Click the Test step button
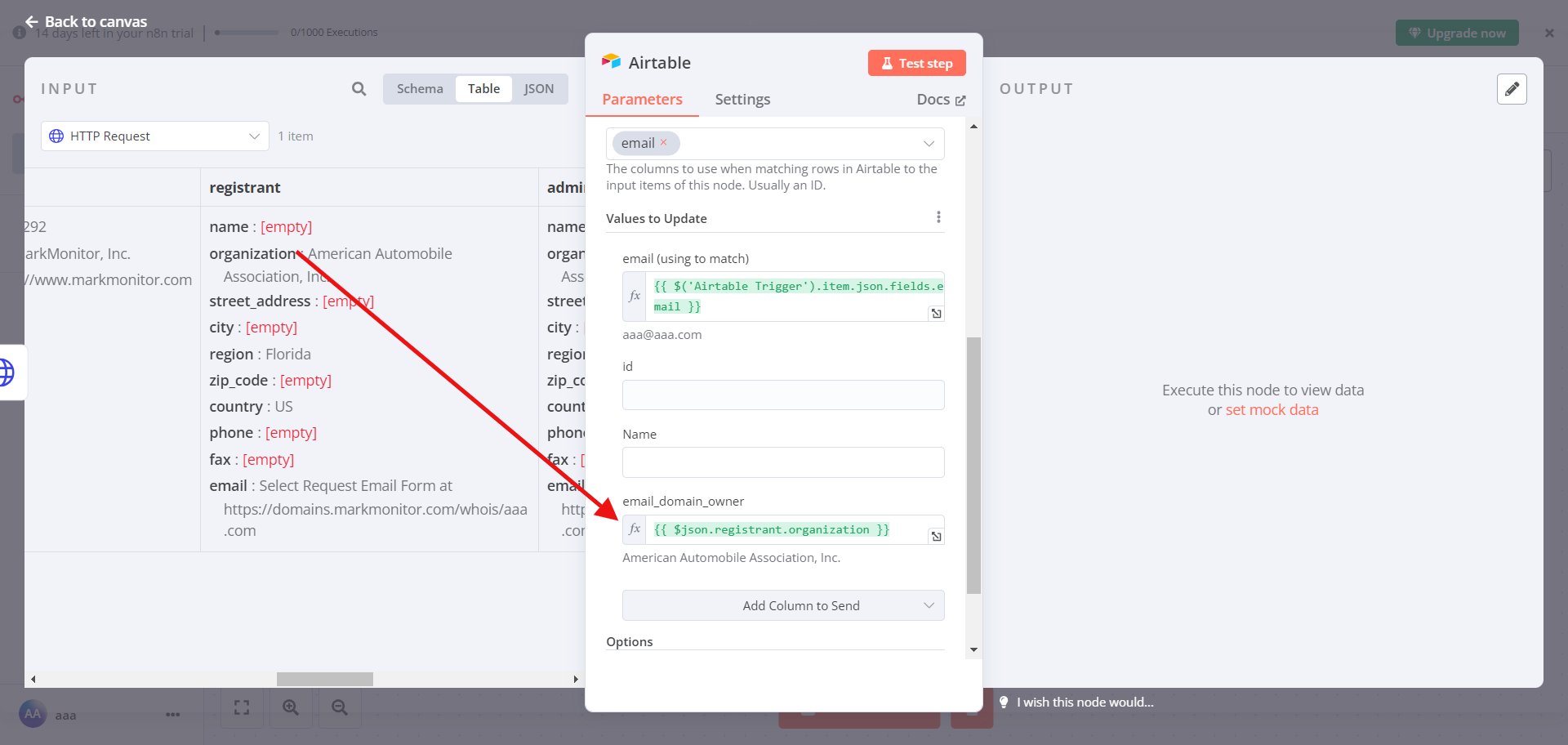This screenshot has height=745, width=1568. pos(916,63)
